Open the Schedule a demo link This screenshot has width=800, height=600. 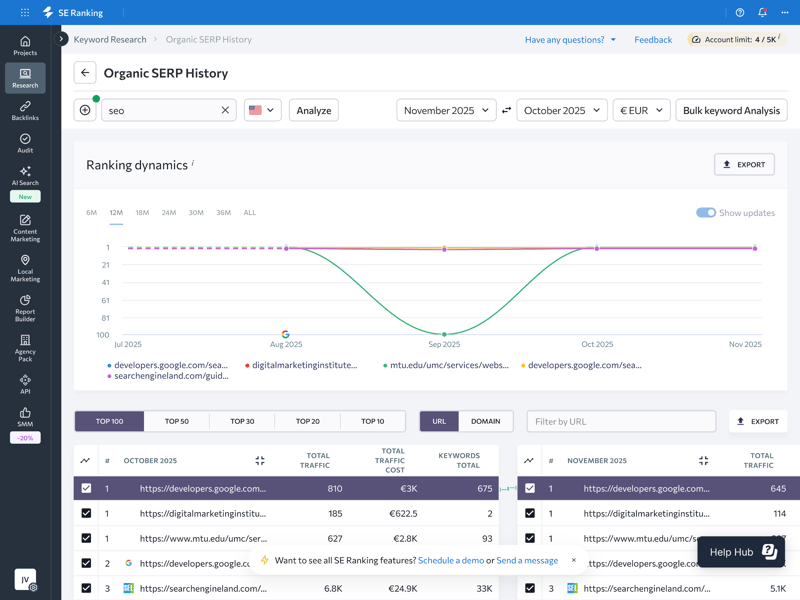[x=450, y=561]
